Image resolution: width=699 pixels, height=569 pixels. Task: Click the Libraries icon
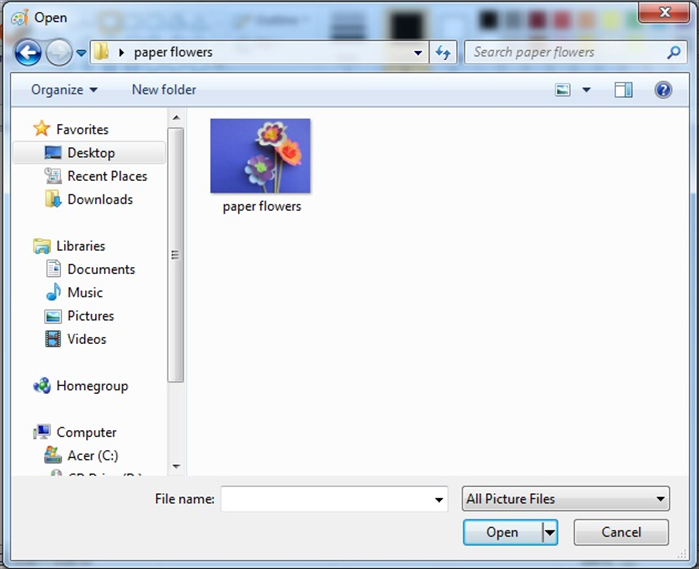tap(42, 246)
